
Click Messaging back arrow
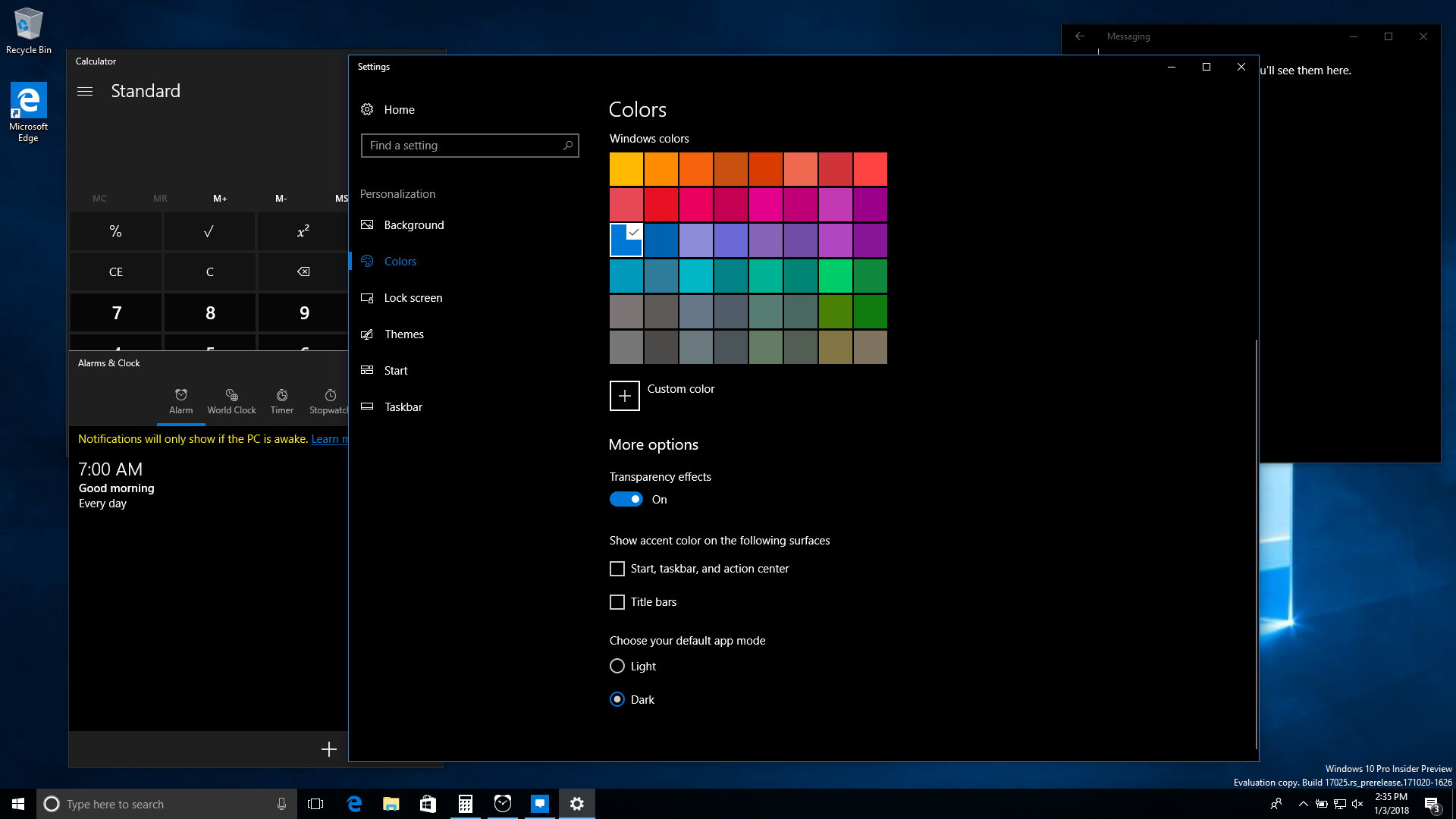[1080, 36]
